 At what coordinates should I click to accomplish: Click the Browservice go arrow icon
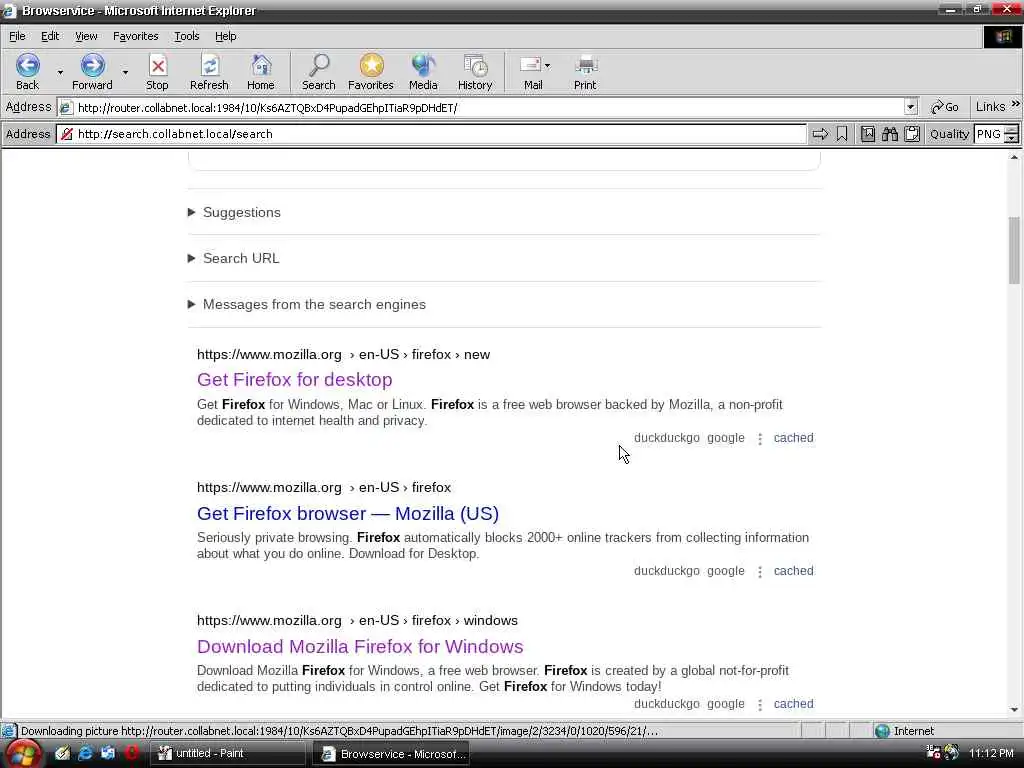820,135
